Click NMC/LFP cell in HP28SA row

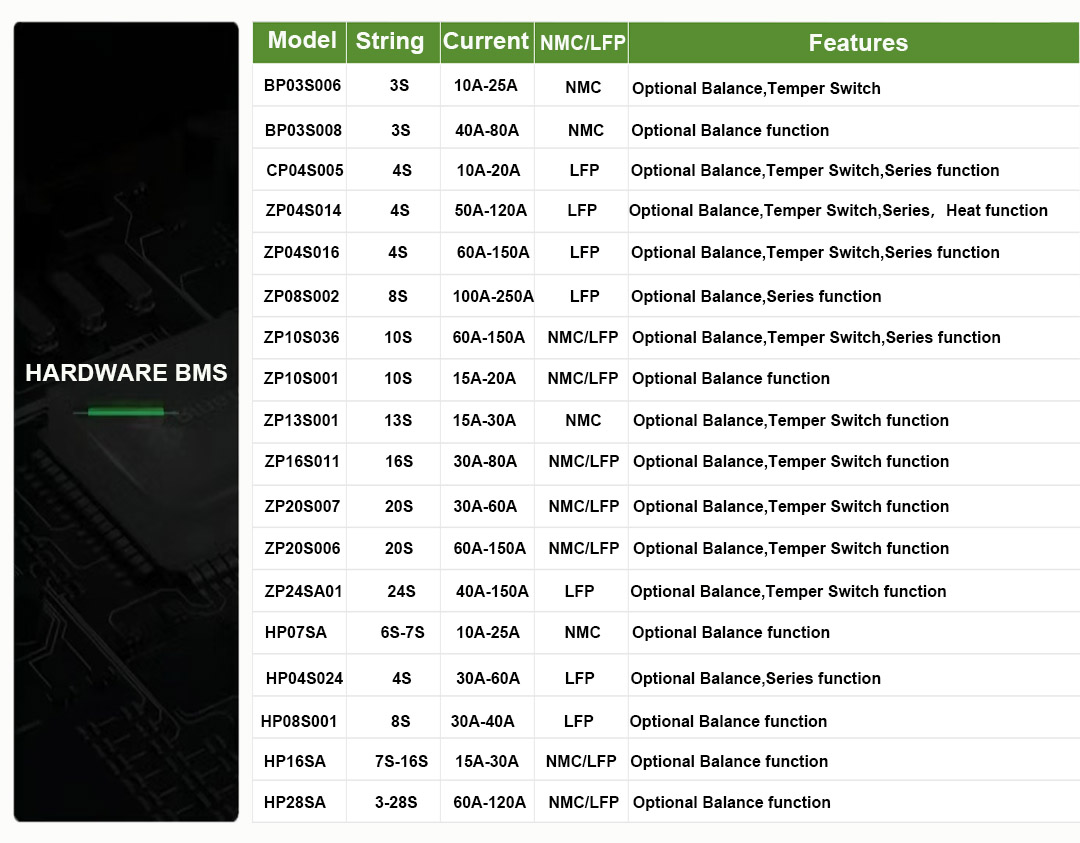point(583,802)
